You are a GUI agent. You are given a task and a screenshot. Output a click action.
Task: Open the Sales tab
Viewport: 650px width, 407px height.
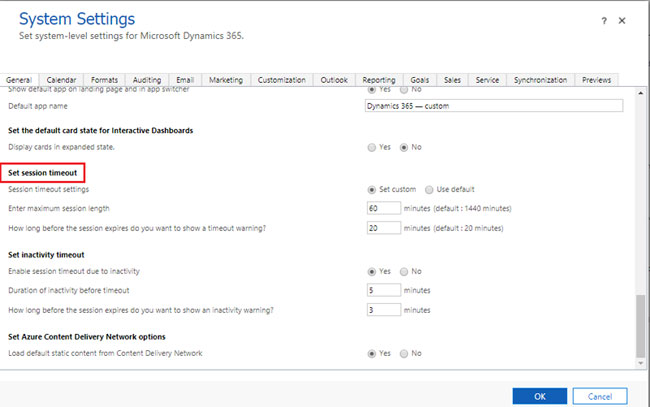click(452, 80)
